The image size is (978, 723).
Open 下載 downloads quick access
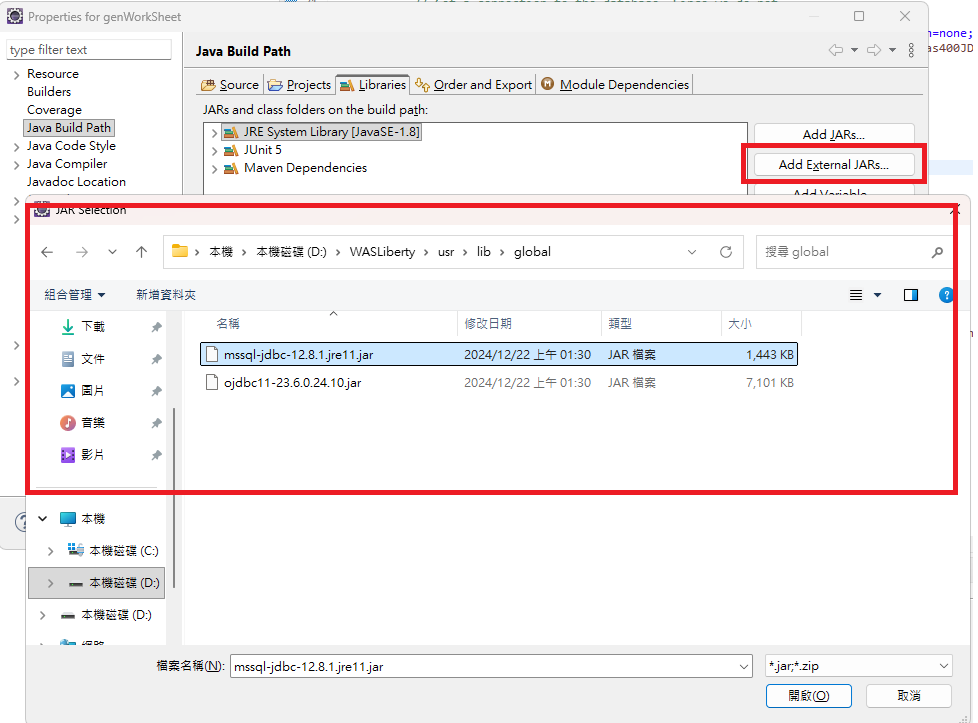click(x=93, y=327)
